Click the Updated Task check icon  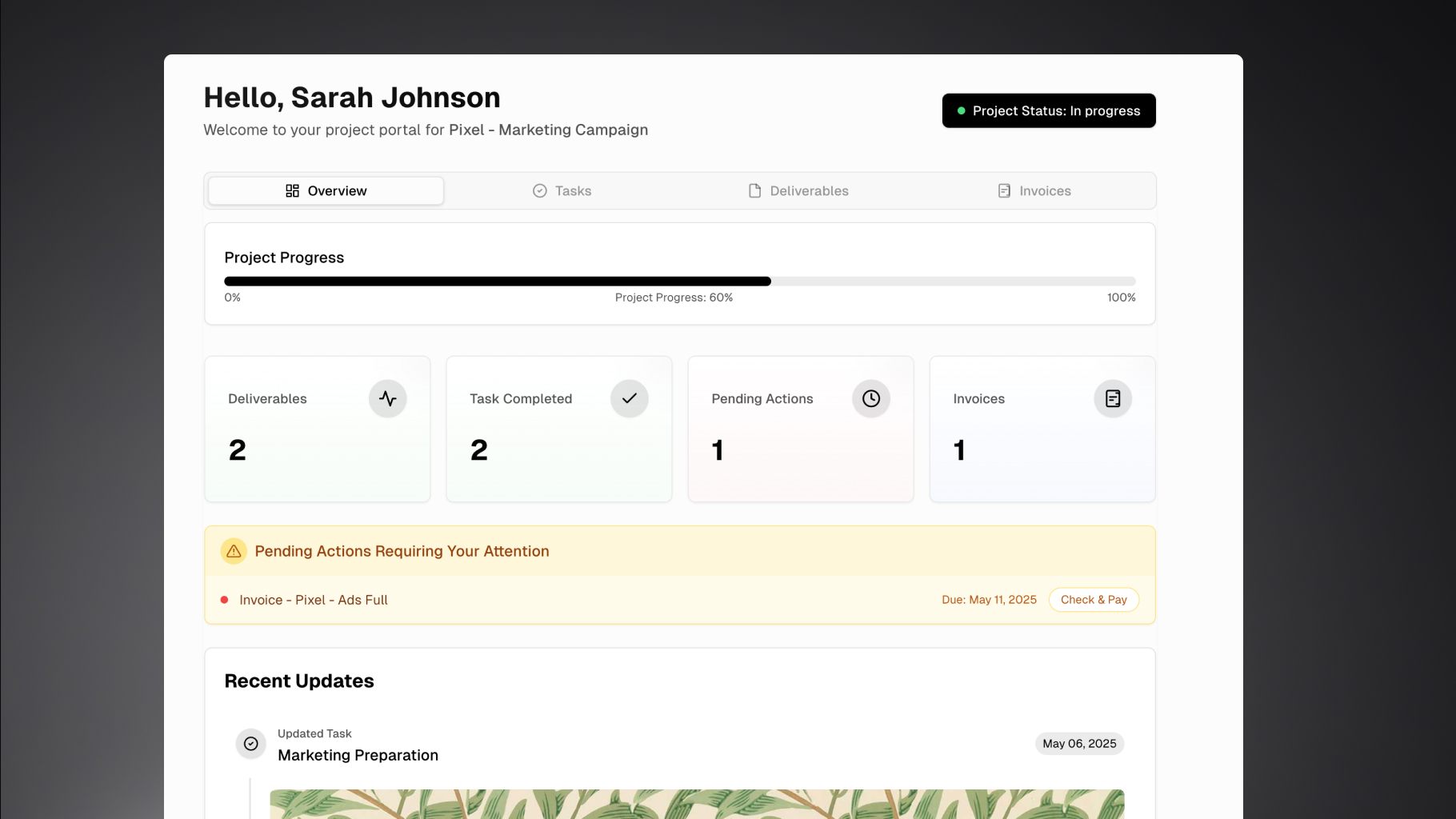tap(251, 744)
